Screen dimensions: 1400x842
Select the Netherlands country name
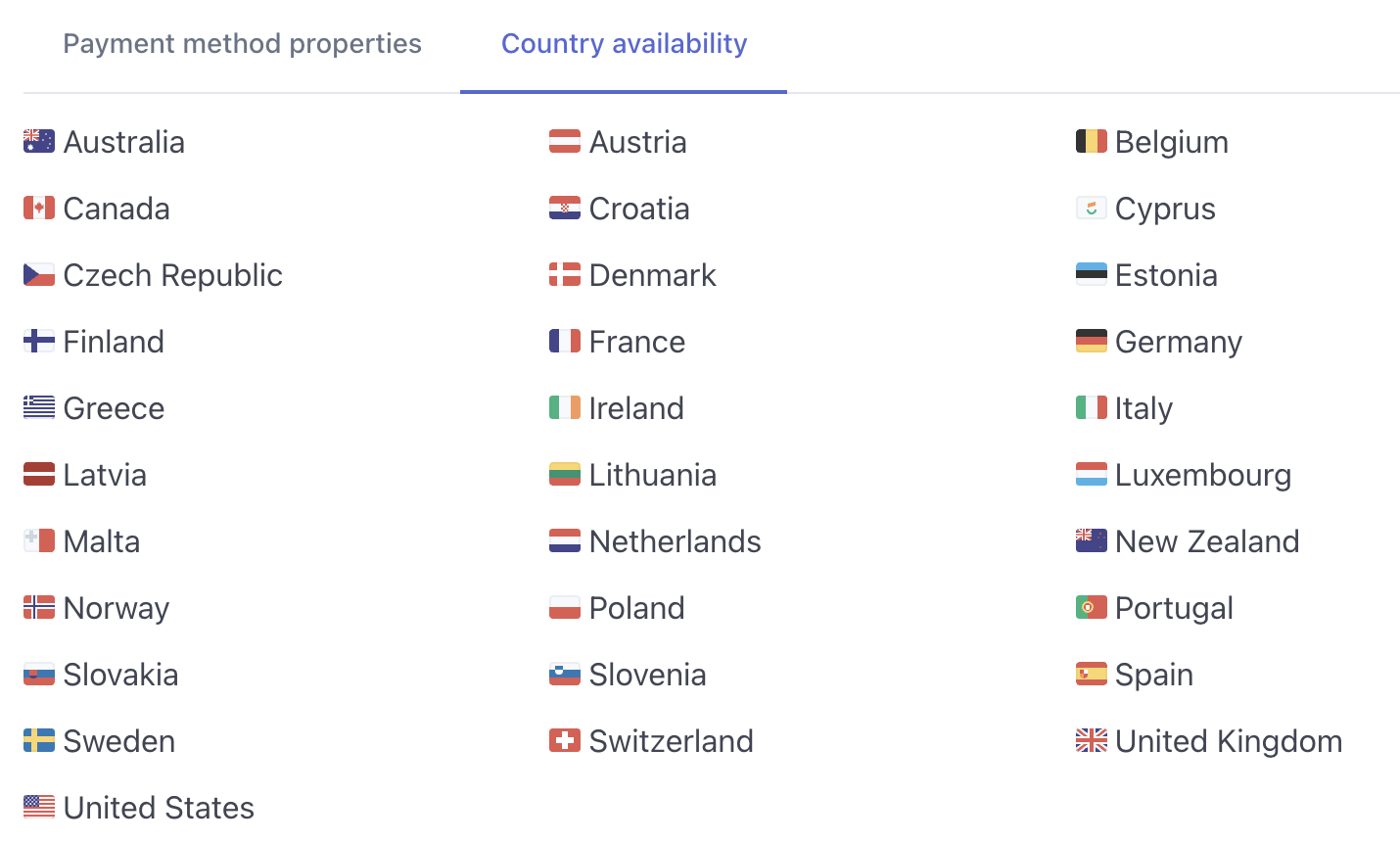point(676,541)
